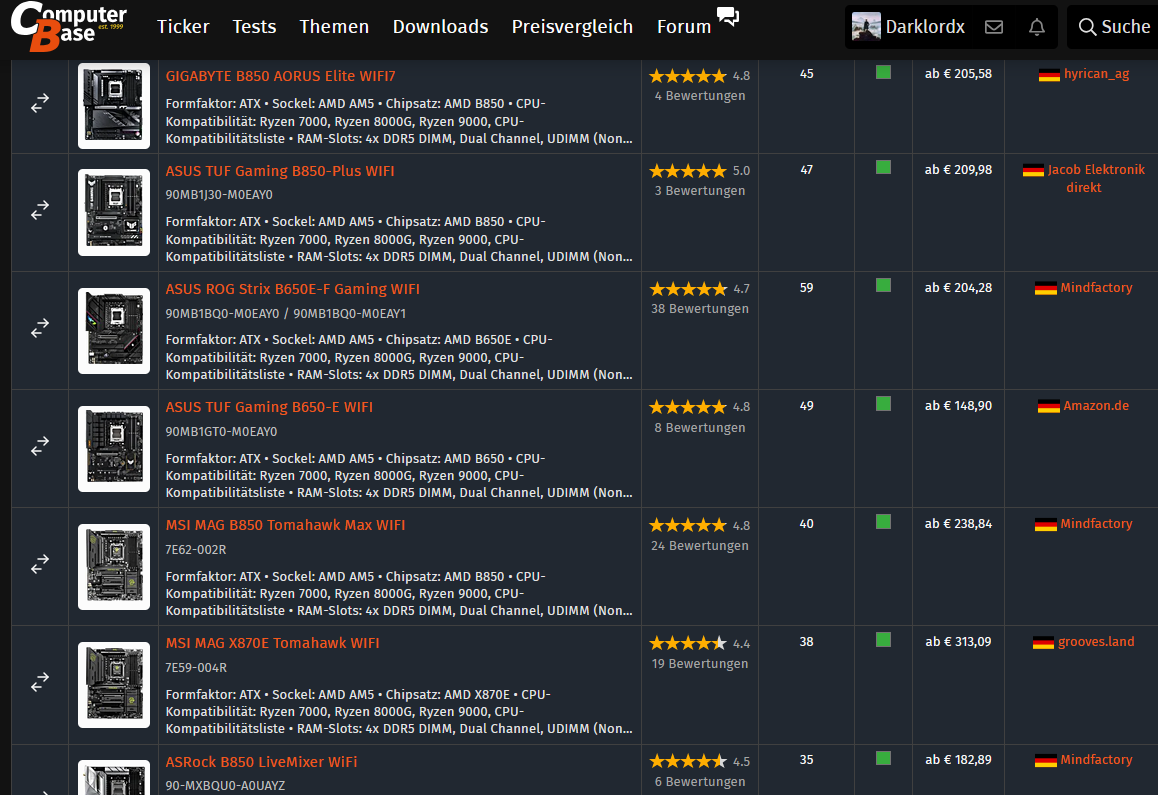Click MSI X870E Tomahawk motherboard thumbnail

(x=114, y=685)
